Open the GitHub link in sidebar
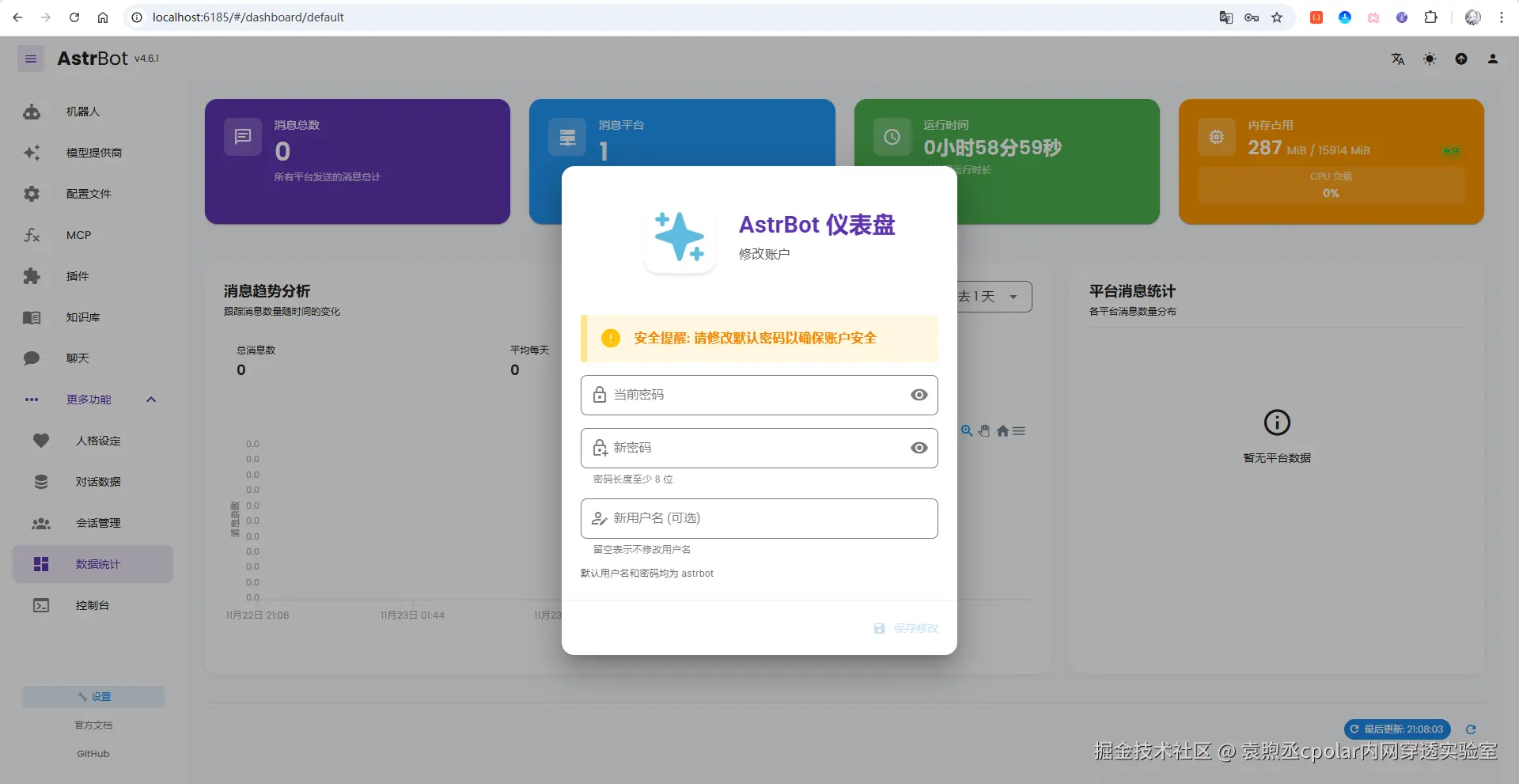This screenshot has height=784, width=1519. 93,754
